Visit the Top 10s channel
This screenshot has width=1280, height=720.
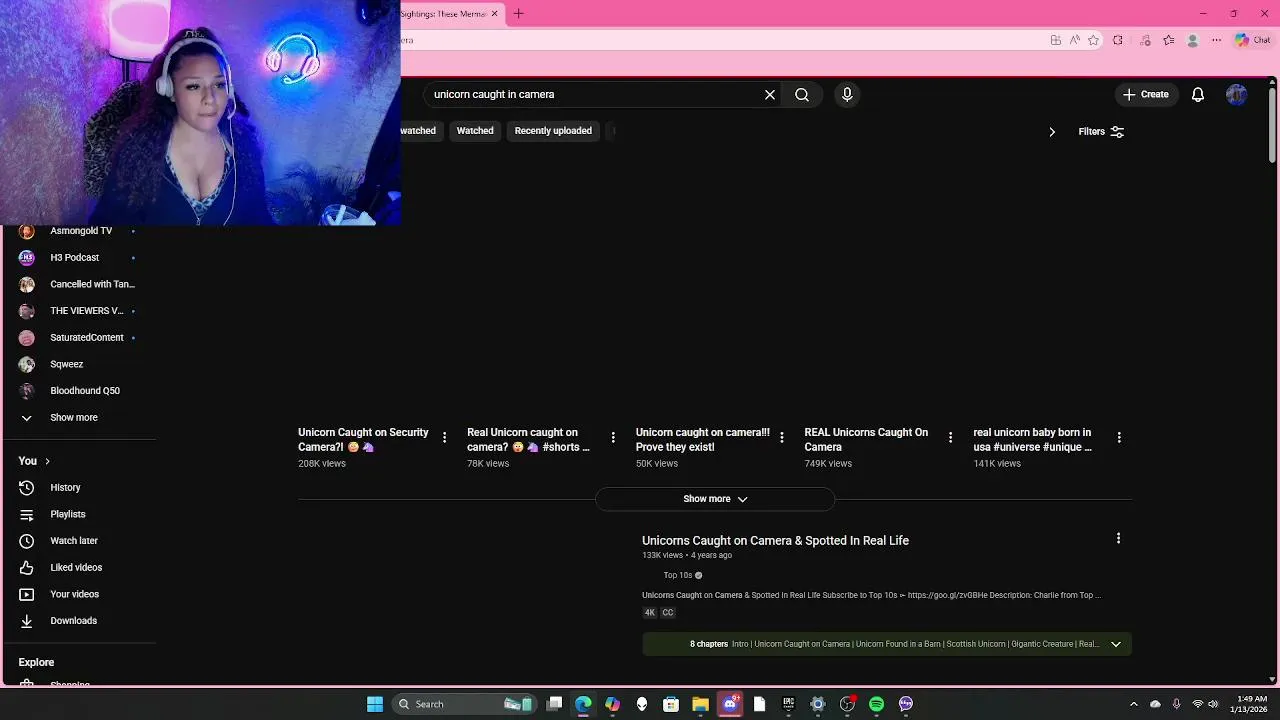coord(678,575)
